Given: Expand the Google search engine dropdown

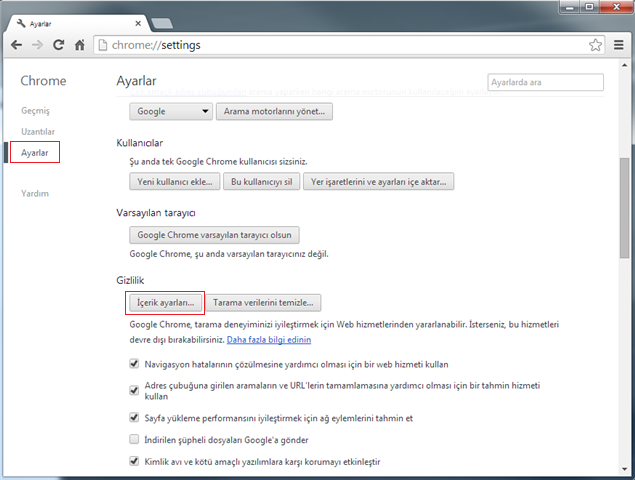Looking at the screenshot, I should point(171,111).
